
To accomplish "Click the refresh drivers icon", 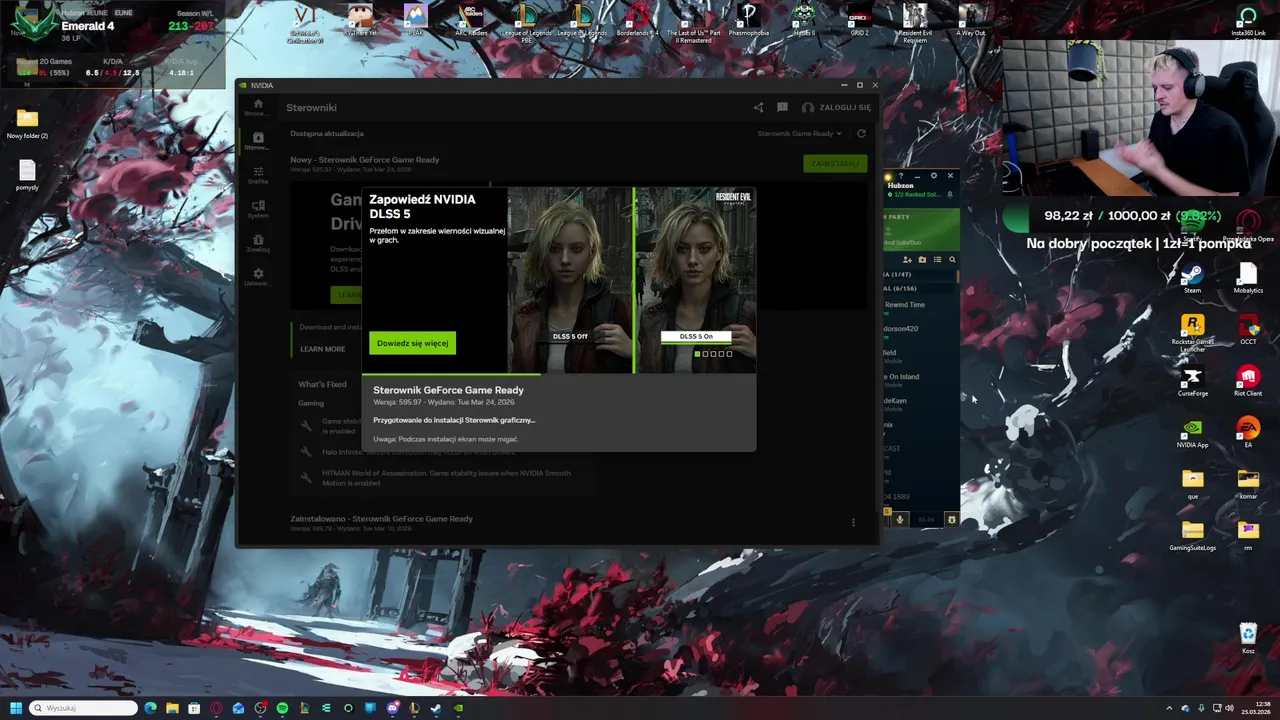I will pyautogui.click(x=861, y=133).
